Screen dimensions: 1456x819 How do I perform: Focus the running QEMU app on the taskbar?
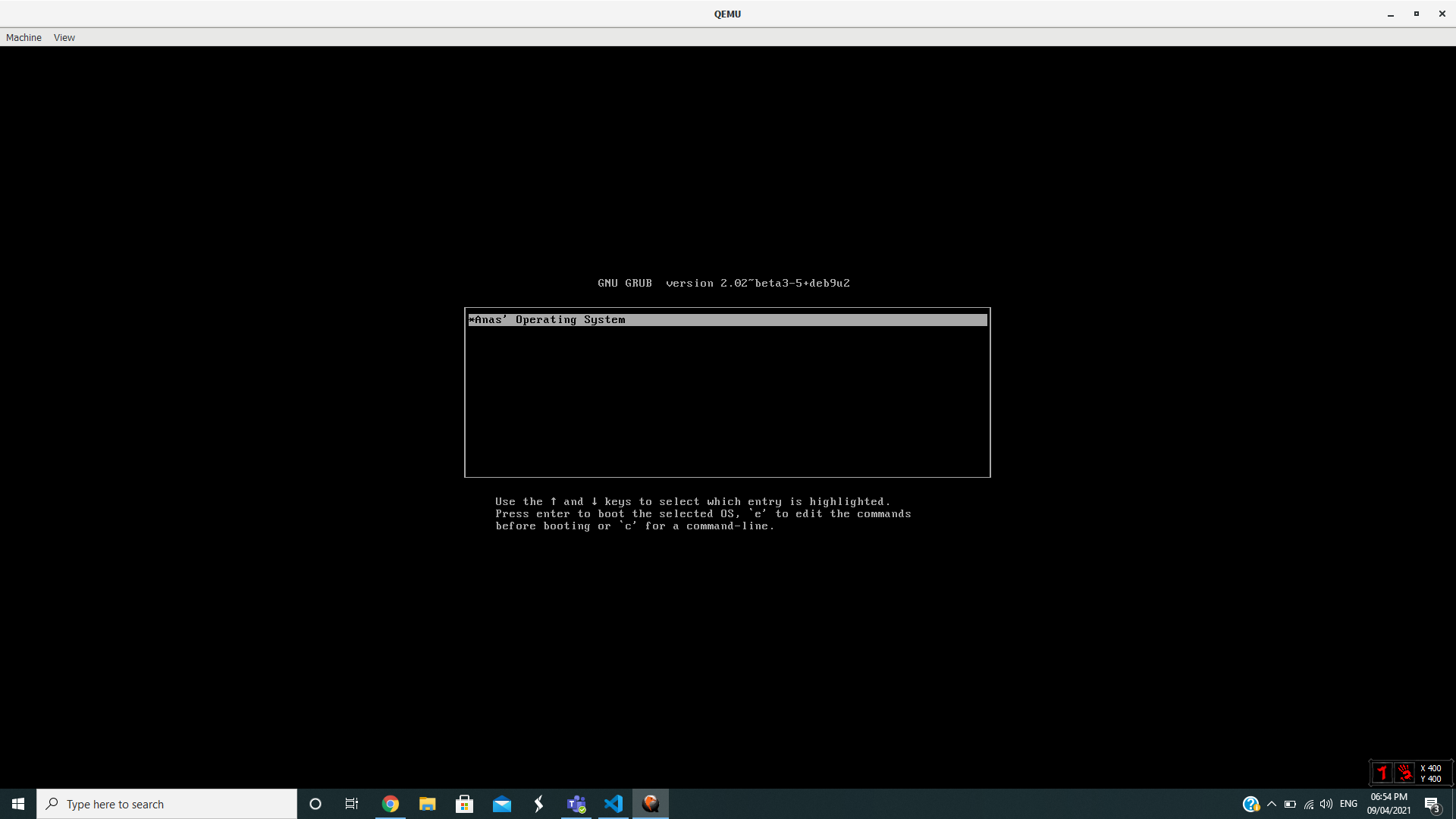[x=650, y=803]
